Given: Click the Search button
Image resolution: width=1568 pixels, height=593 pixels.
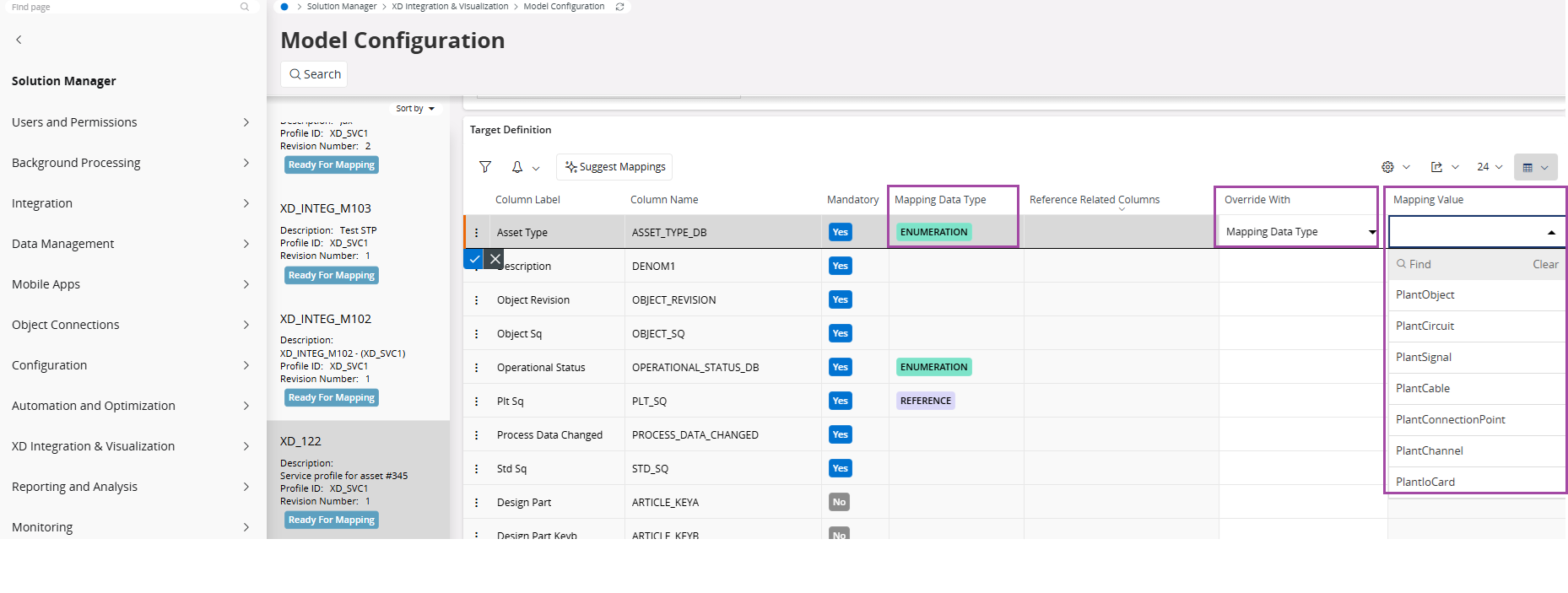Looking at the screenshot, I should [314, 74].
